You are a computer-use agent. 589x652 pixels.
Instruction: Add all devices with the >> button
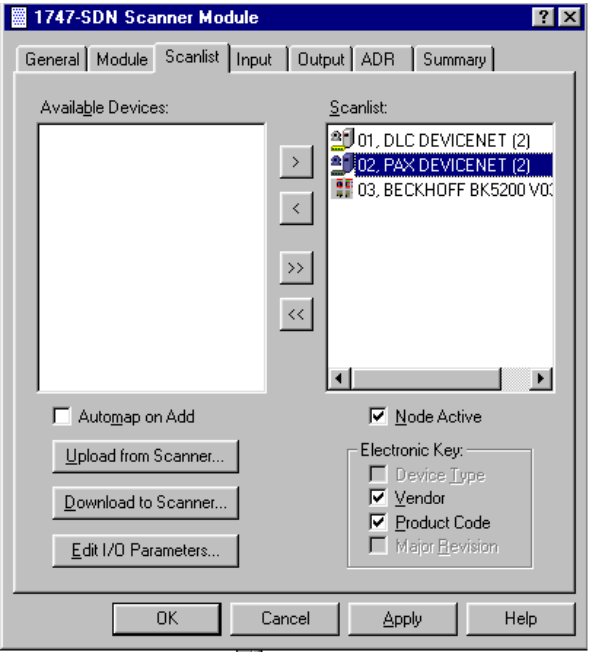(296, 268)
